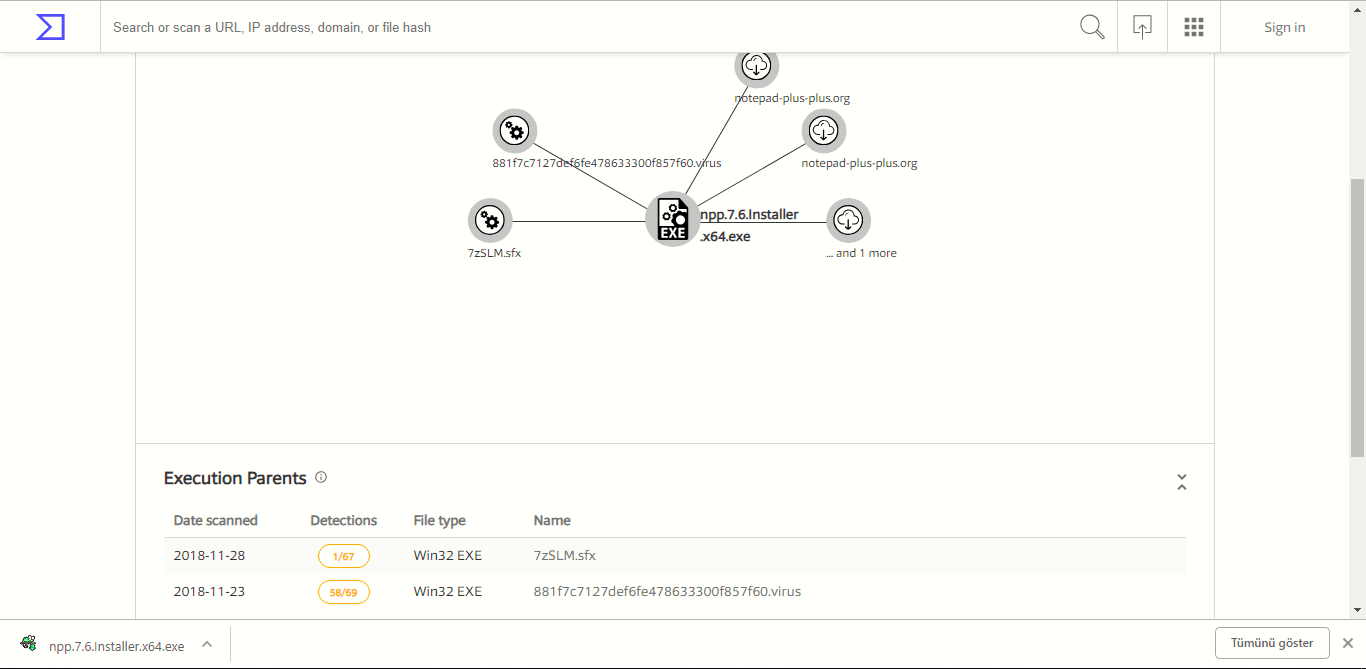
Task: Click the VirusTotal sigma logo
Action: [x=50, y=27]
